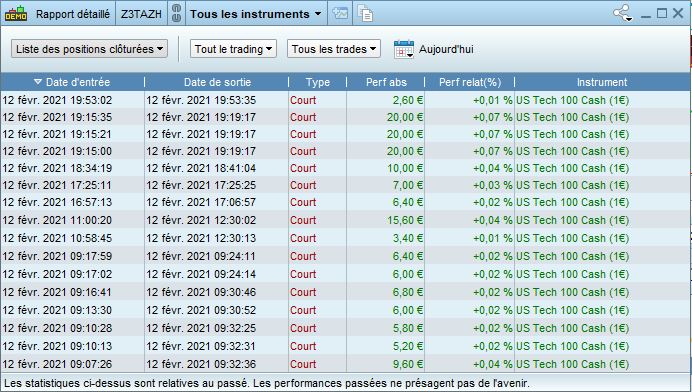692x392 pixels.
Task: Click the Rapport détaillé title
Action: [73, 14]
